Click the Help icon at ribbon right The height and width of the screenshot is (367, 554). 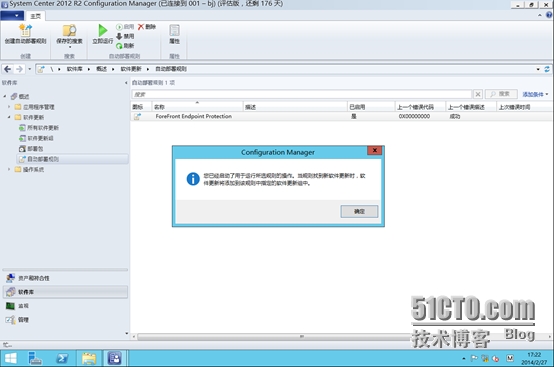click(549, 15)
